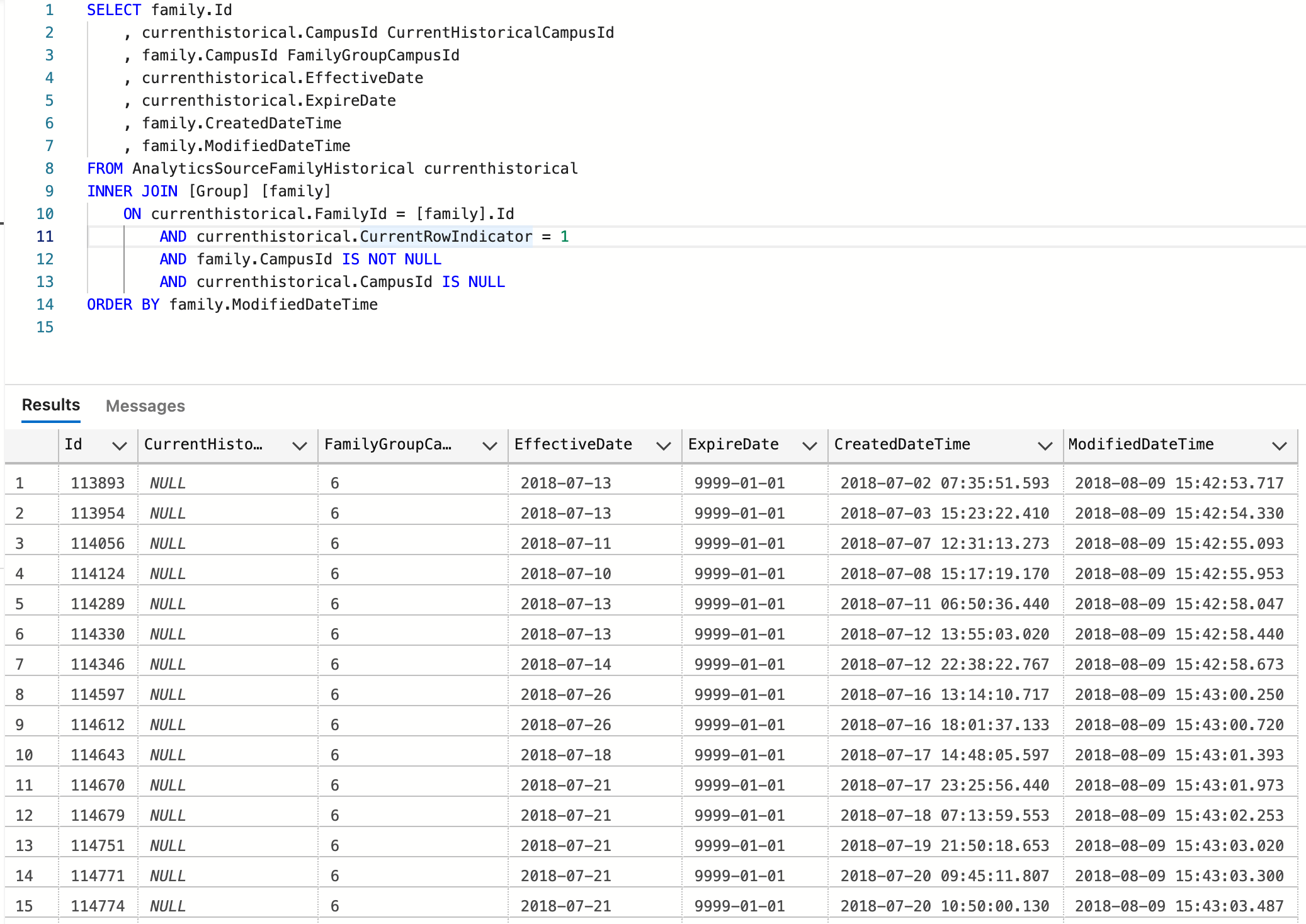Click the ExpireDate value 9999-01-01 in row 8
Image resolution: width=1306 pixels, height=924 pixels.
[739, 694]
